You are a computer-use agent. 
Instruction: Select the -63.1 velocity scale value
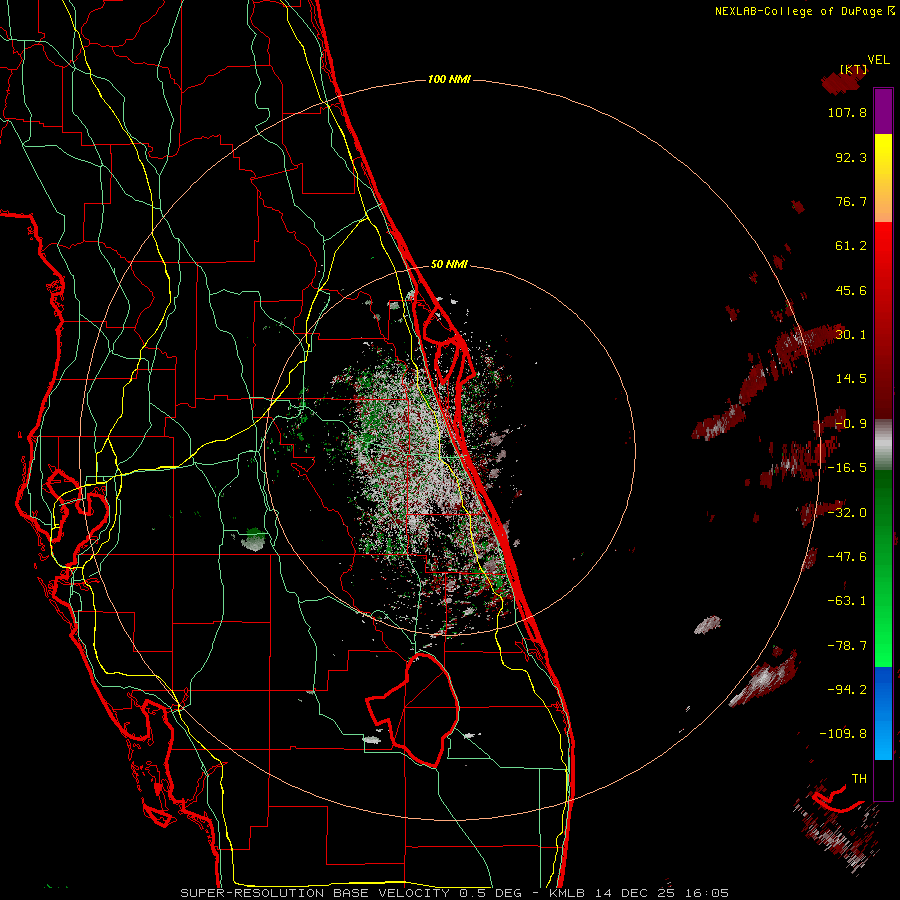(847, 600)
